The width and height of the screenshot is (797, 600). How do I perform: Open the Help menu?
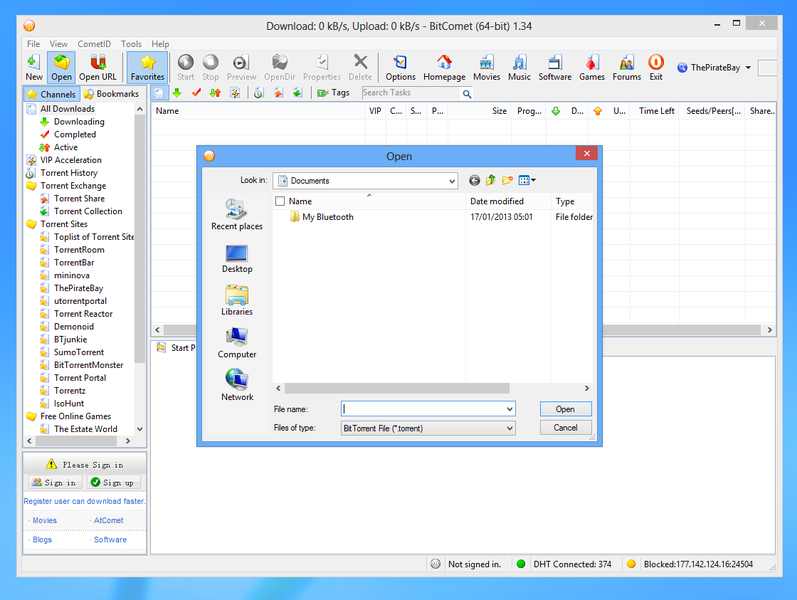[160, 44]
